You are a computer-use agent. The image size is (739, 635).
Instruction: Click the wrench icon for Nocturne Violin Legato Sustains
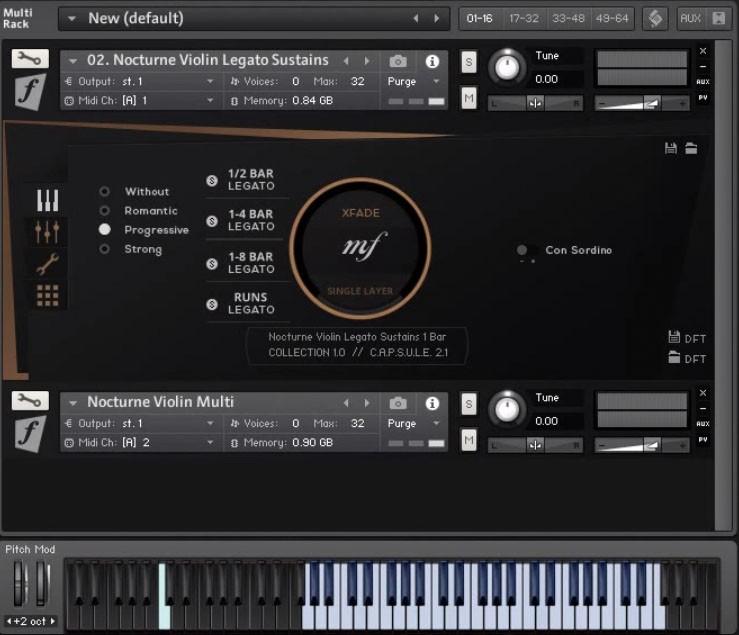click(x=30, y=59)
